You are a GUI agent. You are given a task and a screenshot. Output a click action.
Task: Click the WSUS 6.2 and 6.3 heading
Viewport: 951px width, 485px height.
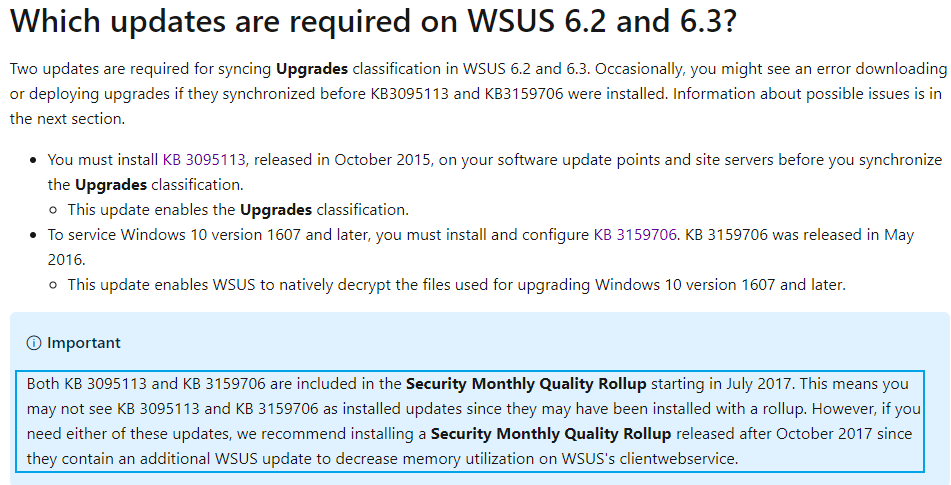click(374, 21)
